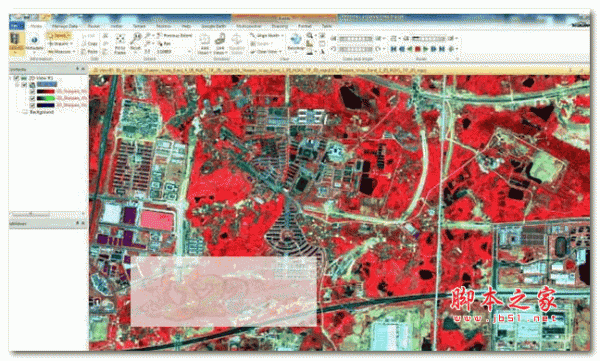Viewport: 600px width, 361px height.
Task: Collapse the 2D View #1 tree node
Action: point(11,78)
